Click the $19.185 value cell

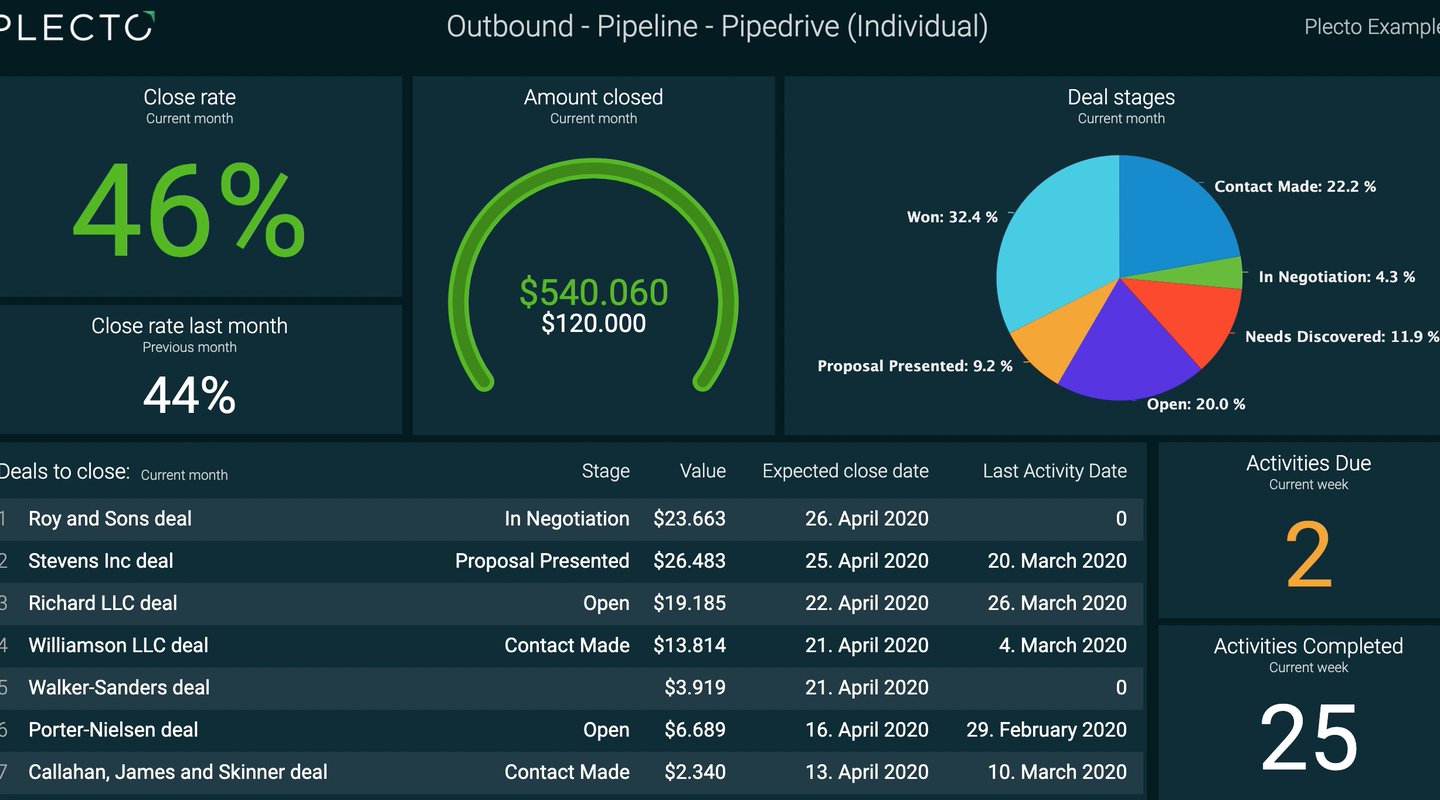[x=690, y=603]
